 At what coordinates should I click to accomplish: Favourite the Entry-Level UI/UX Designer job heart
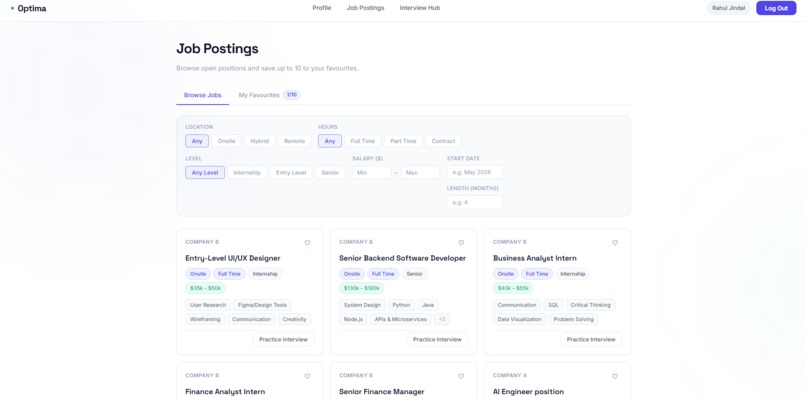click(307, 243)
